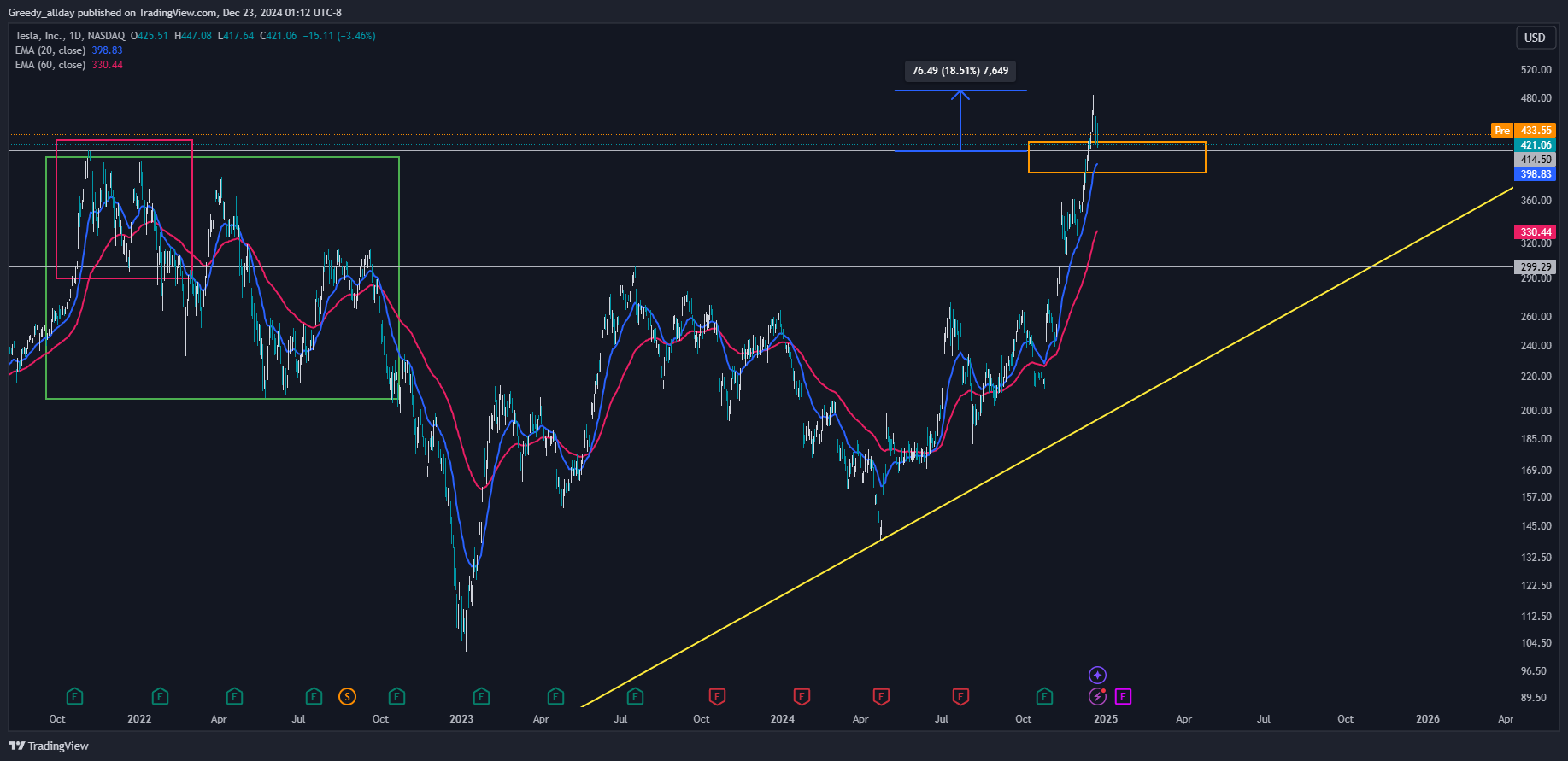
Task: Open the red April 2024 earnings marker
Action: 881,697
